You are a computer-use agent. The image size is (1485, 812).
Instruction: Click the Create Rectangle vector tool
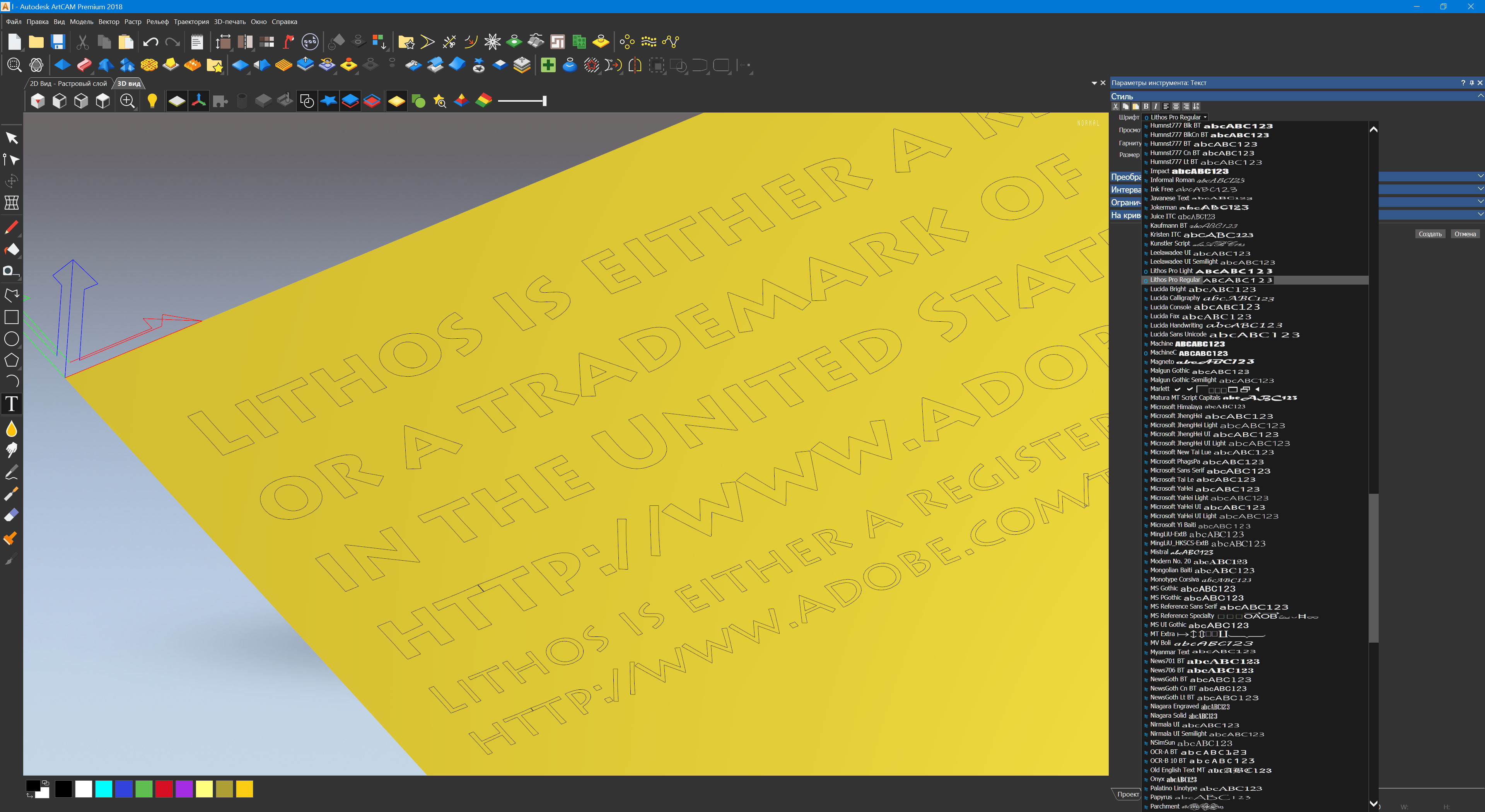[12, 317]
